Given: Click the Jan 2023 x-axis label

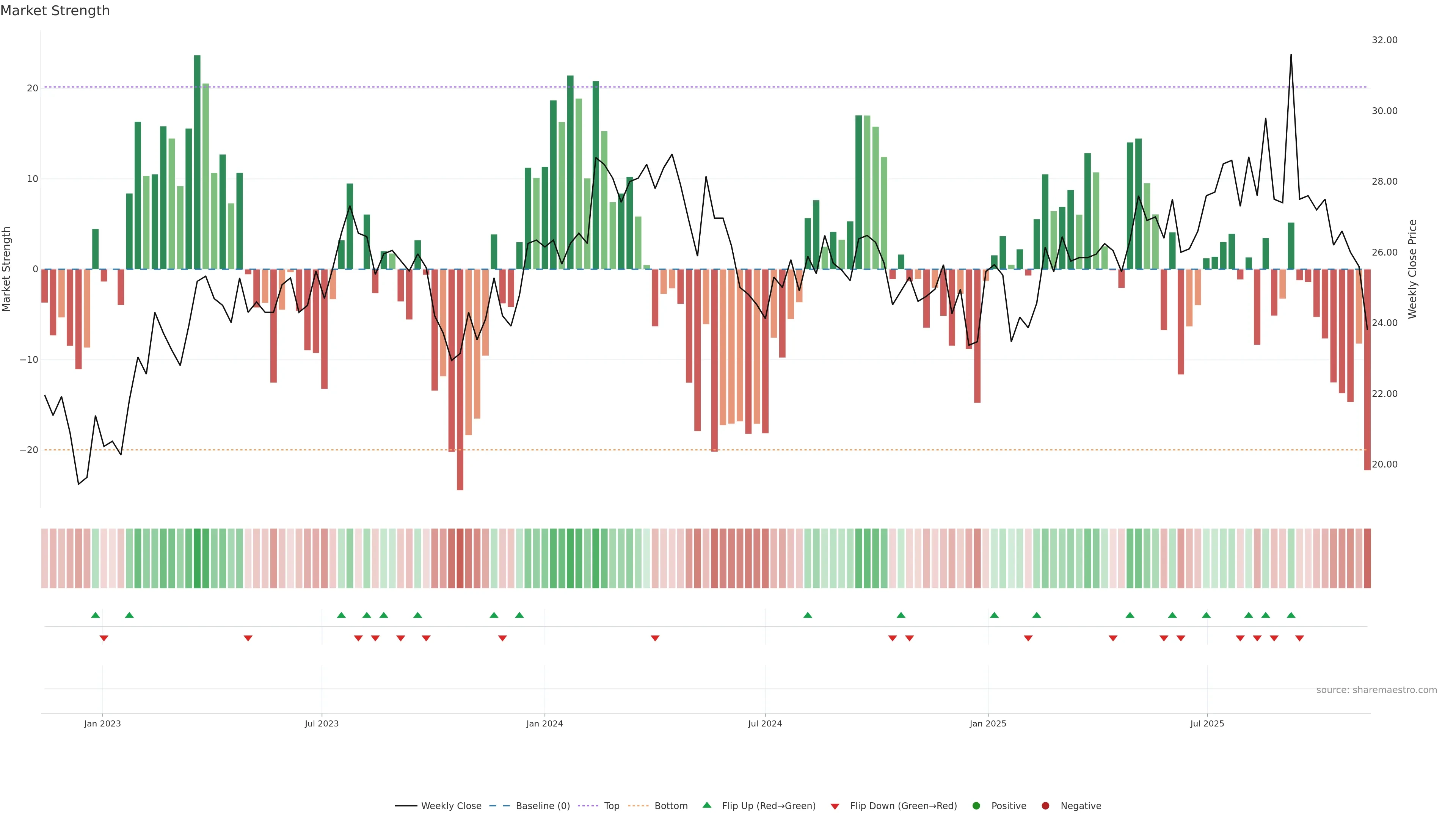Looking at the screenshot, I should tap(102, 723).
